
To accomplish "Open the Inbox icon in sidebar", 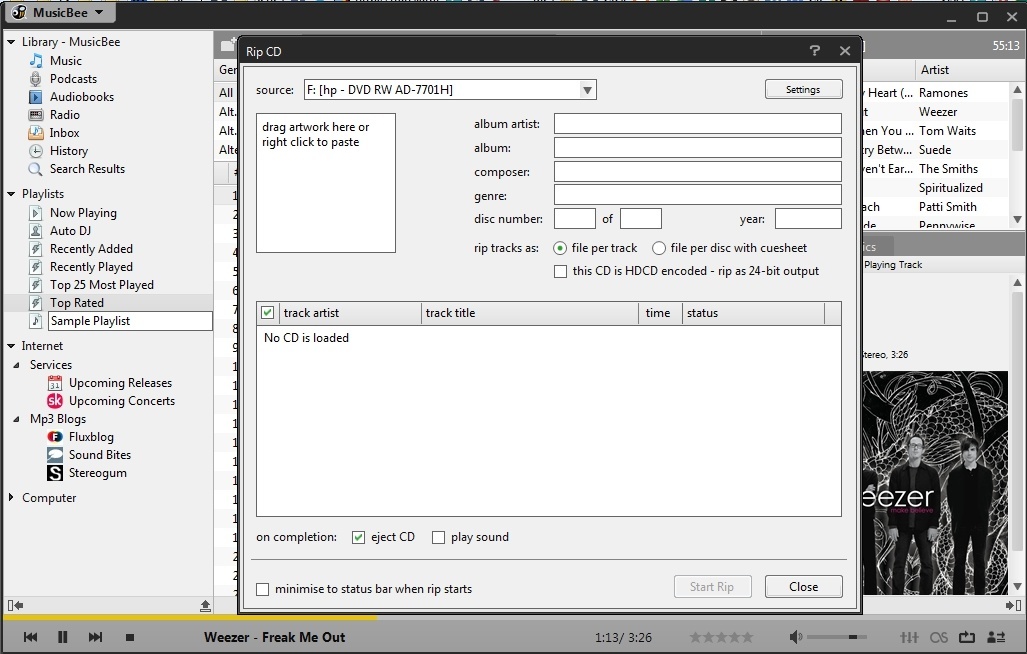I will click(36, 133).
